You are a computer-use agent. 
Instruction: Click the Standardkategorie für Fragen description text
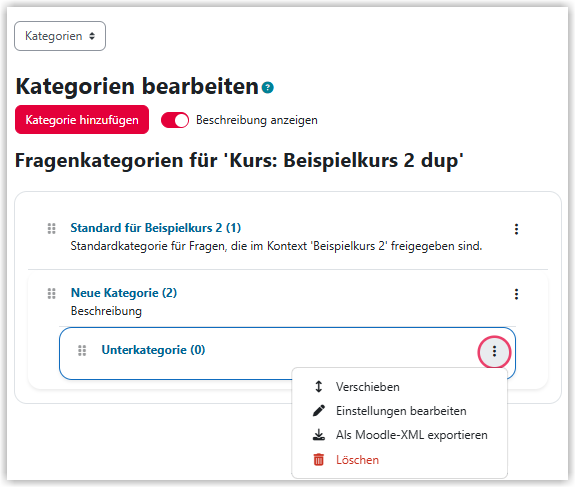tap(276, 246)
